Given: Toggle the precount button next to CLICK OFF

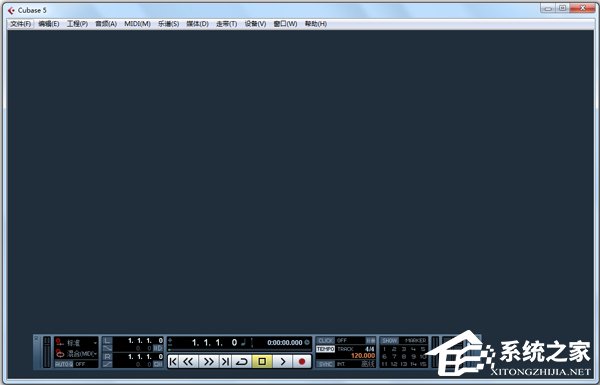Looking at the screenshot, I should click(370, 340).
